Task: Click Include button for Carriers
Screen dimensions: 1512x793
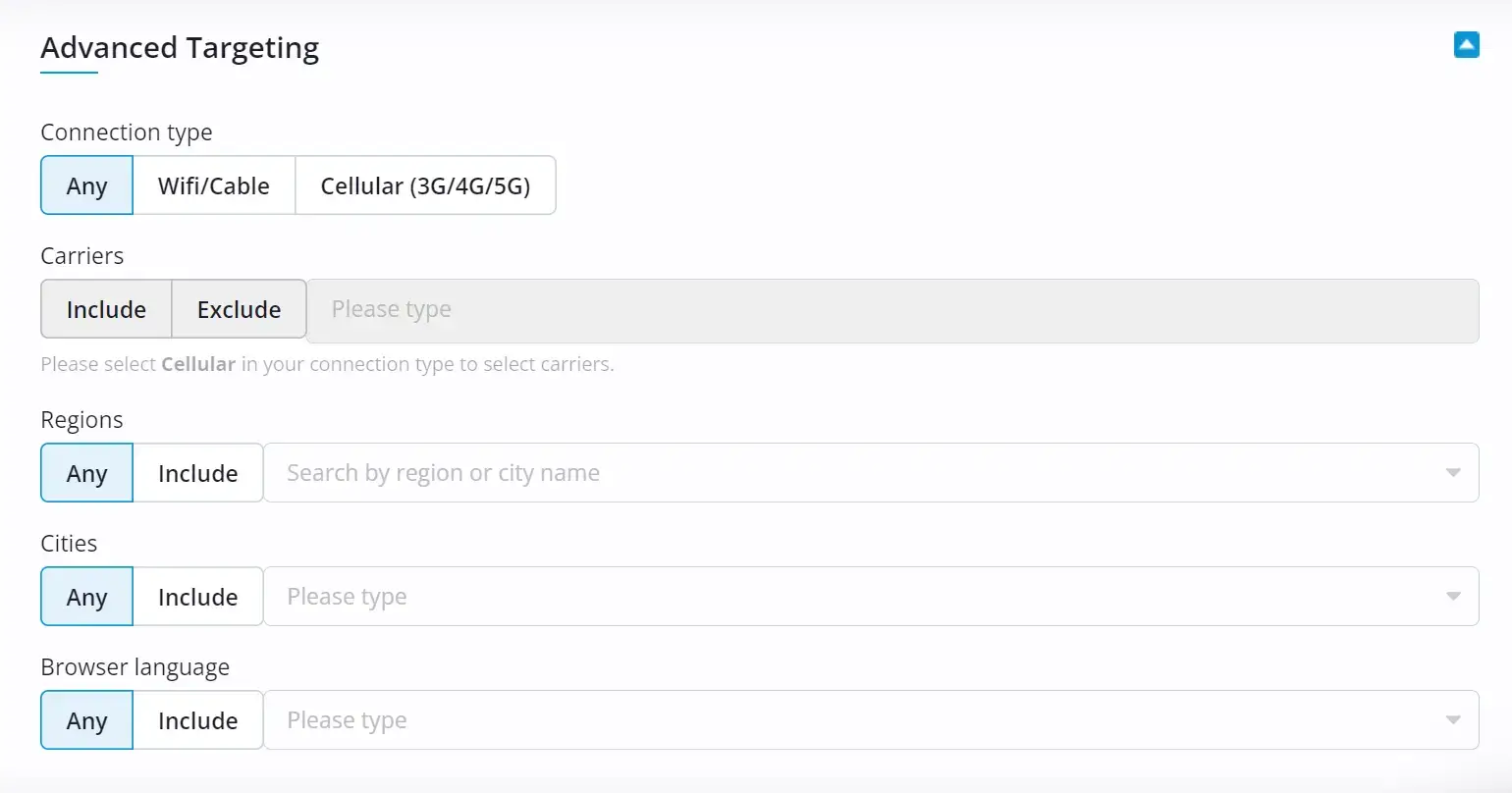Action: click(x=106, y=309)
